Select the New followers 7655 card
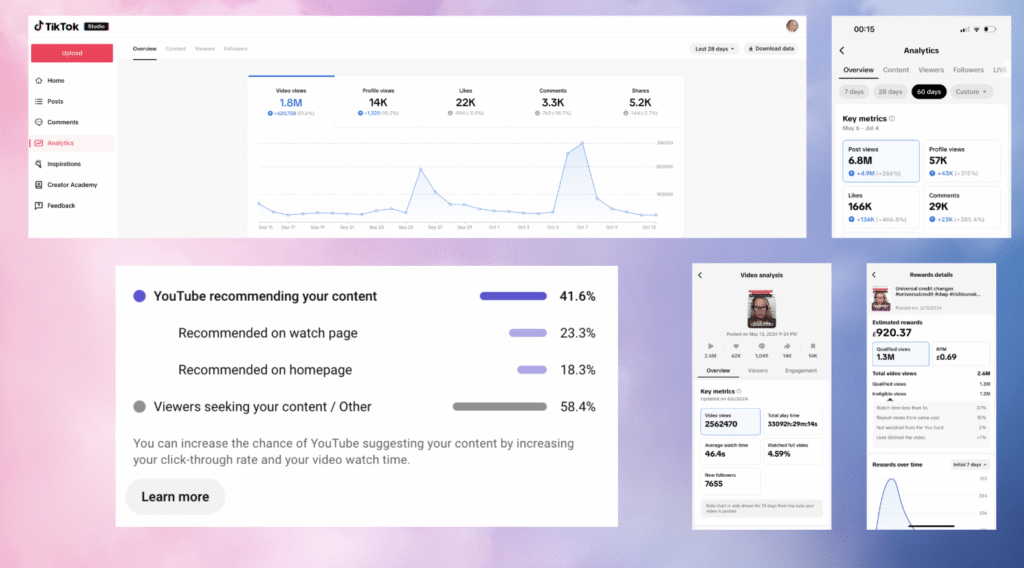 (x=730, y=481)
